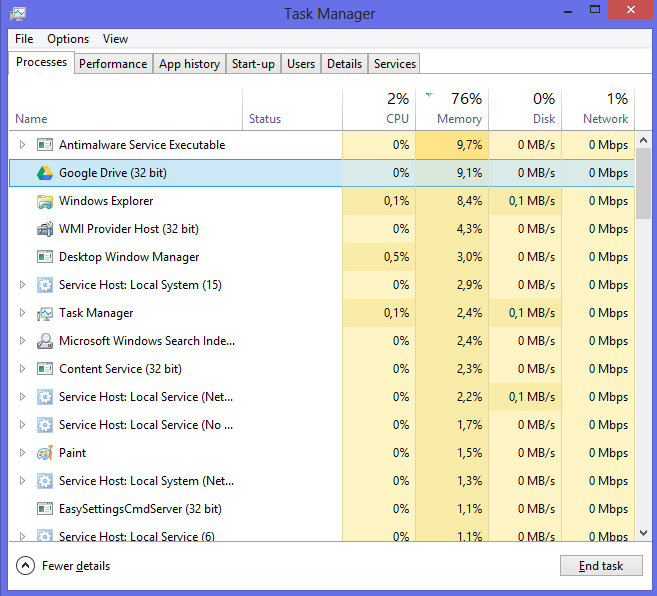The image size is (657, 596).
Task: Expand Service Host: Local System (15)
Action: 23,285
